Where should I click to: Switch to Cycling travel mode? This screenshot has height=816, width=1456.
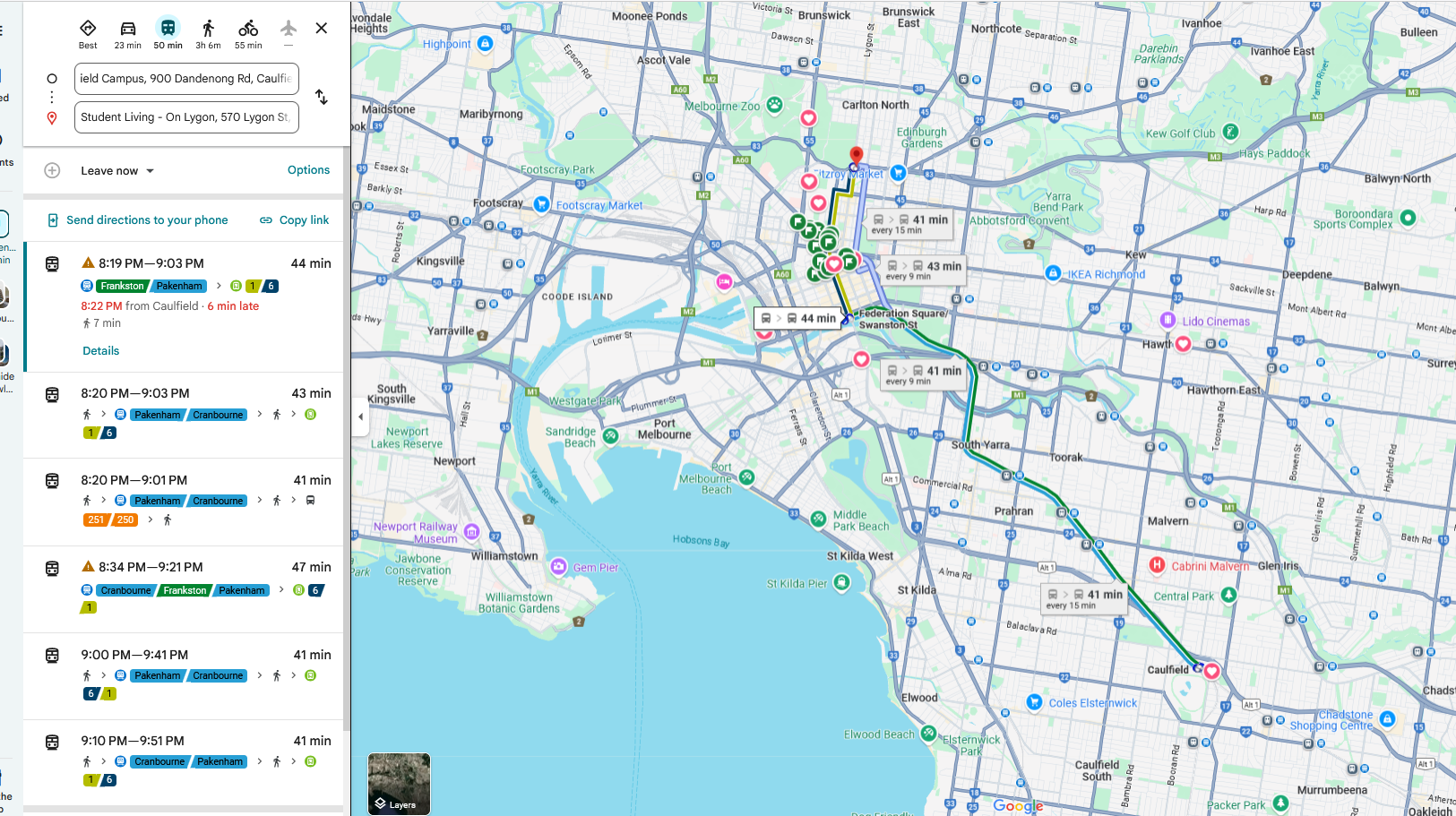pos(248,34)
